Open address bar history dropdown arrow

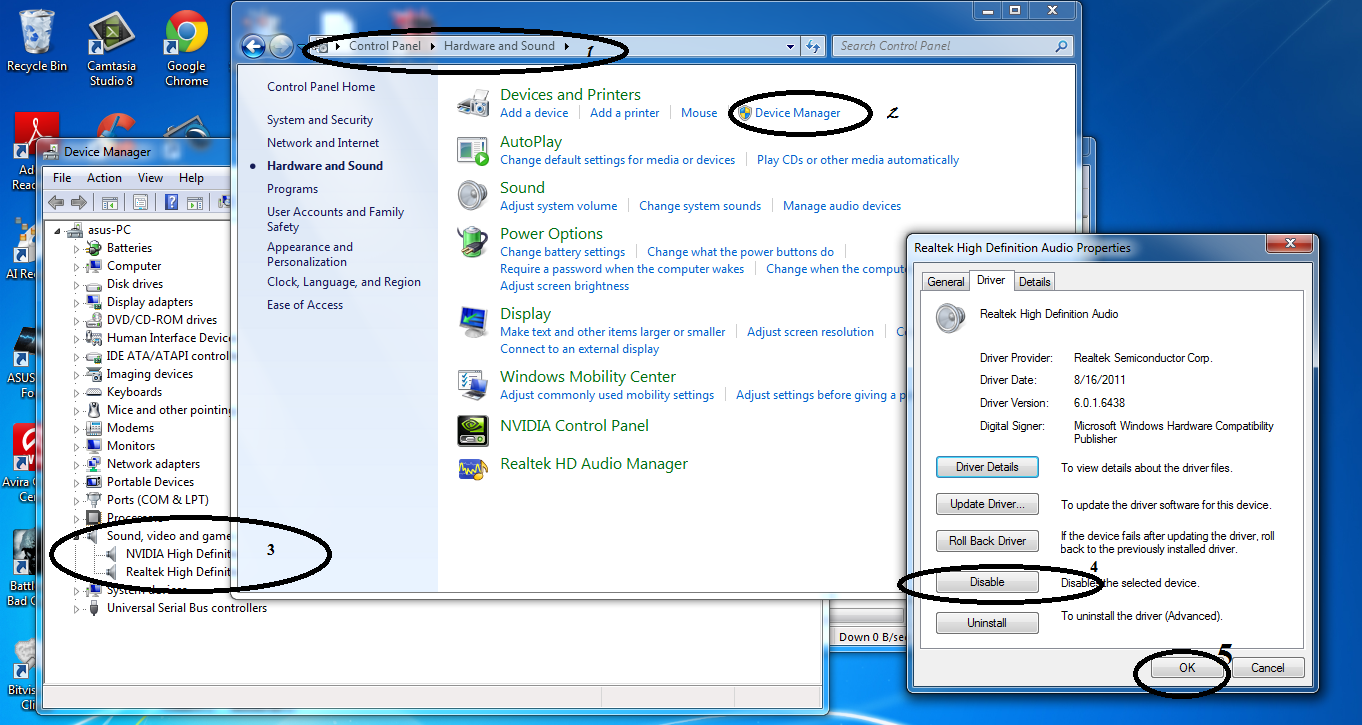[792, 46]
